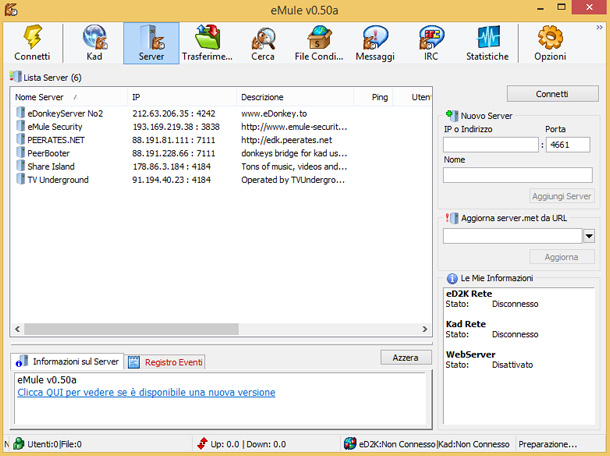The width and height of the screenshot is (610, 456).
Task: Select description http://edk.peerates.net
Action: pos(287,140)
